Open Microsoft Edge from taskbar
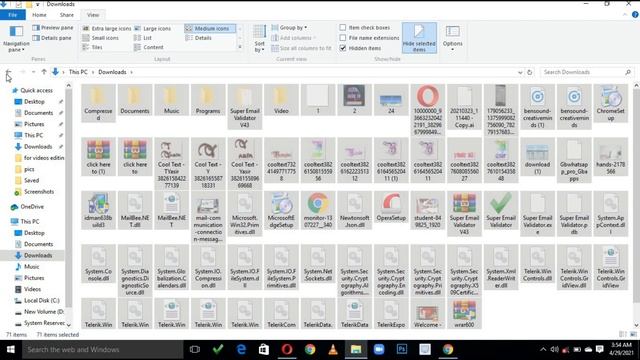The height and width of the screenshot is (360, 640). tap(241, 349)
